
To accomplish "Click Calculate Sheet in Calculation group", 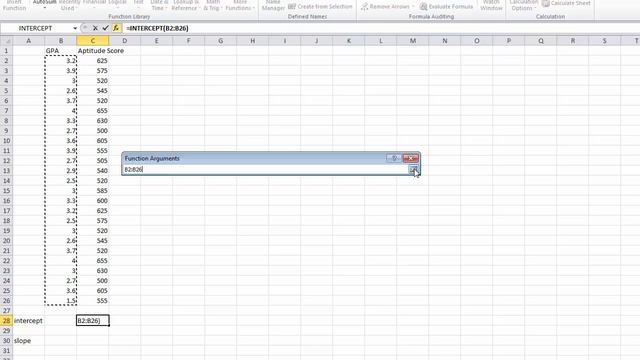I will (566, 3).
